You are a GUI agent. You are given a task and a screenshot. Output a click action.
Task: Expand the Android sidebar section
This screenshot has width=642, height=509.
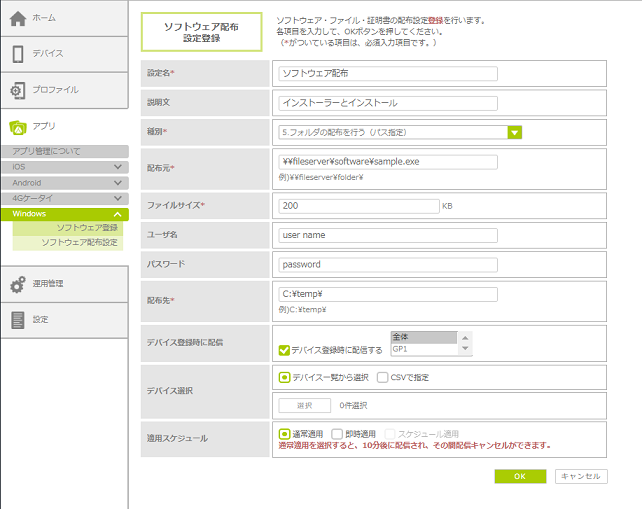click(x=118, y=183)
